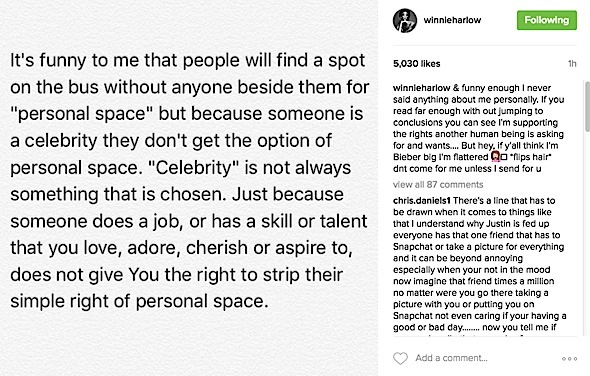
Task: Expand view all 87 comments
Action: [x=438, y=184]
